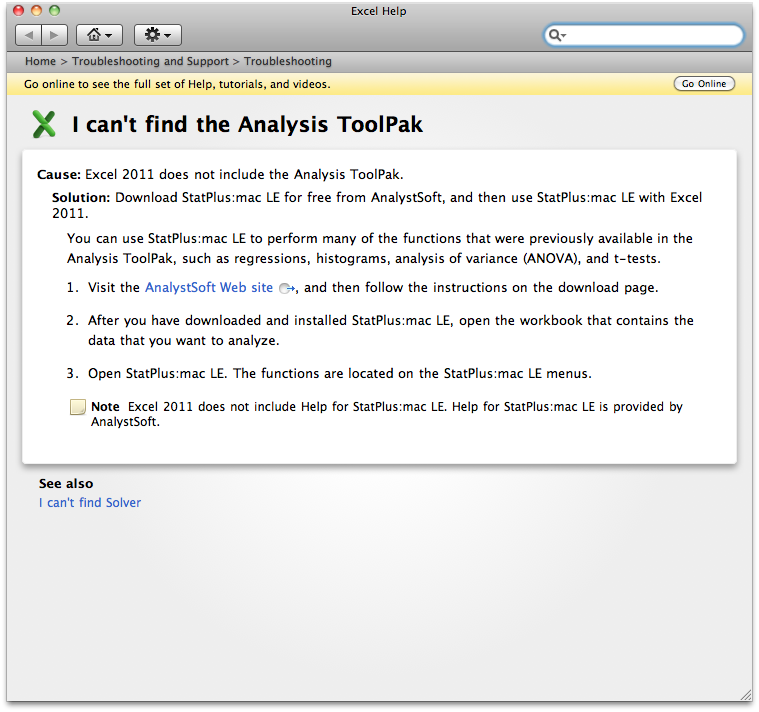Zoom the Excel Help window
759x712 pixels.
click(x=54, y=11)
